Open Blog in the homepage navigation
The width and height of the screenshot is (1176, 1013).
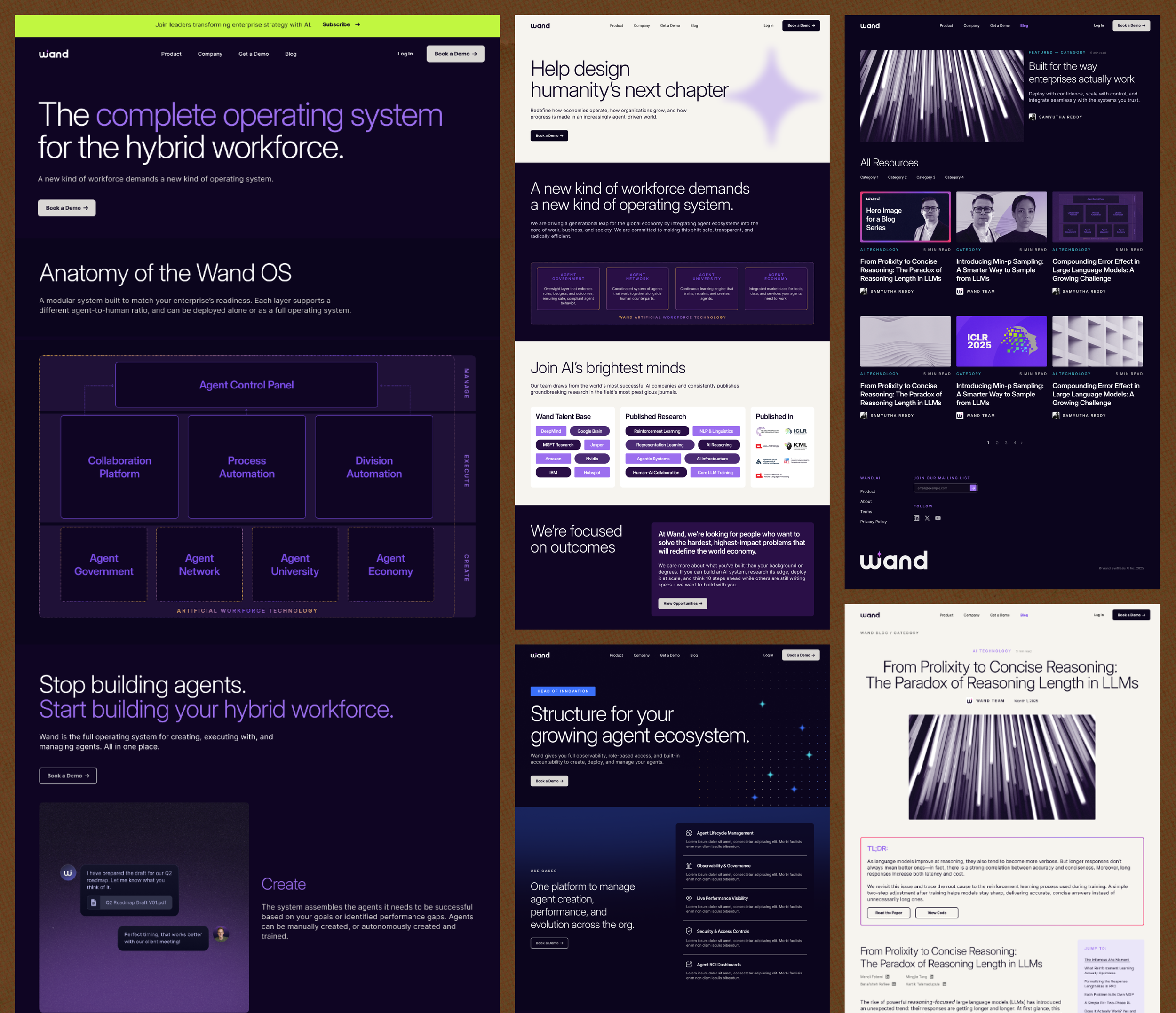(x=291, y=54)
